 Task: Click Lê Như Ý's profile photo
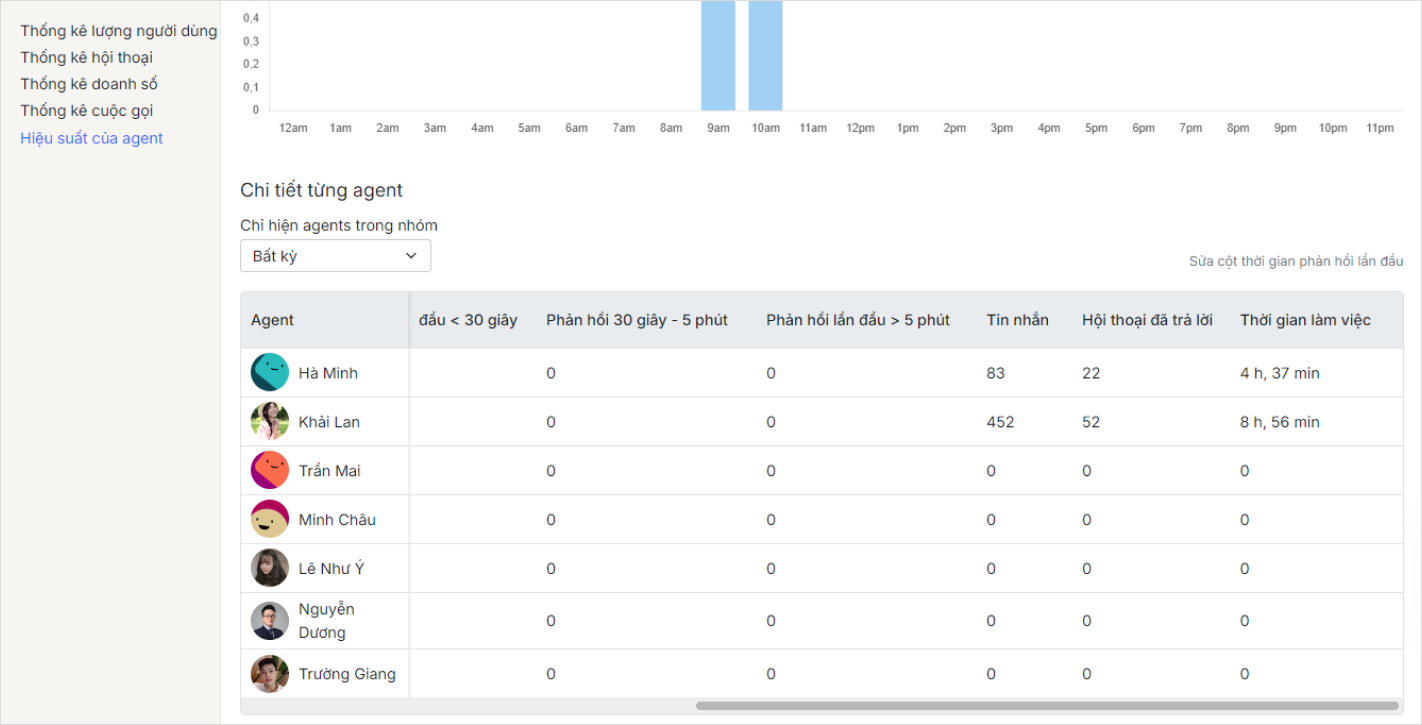click(270, 569)
